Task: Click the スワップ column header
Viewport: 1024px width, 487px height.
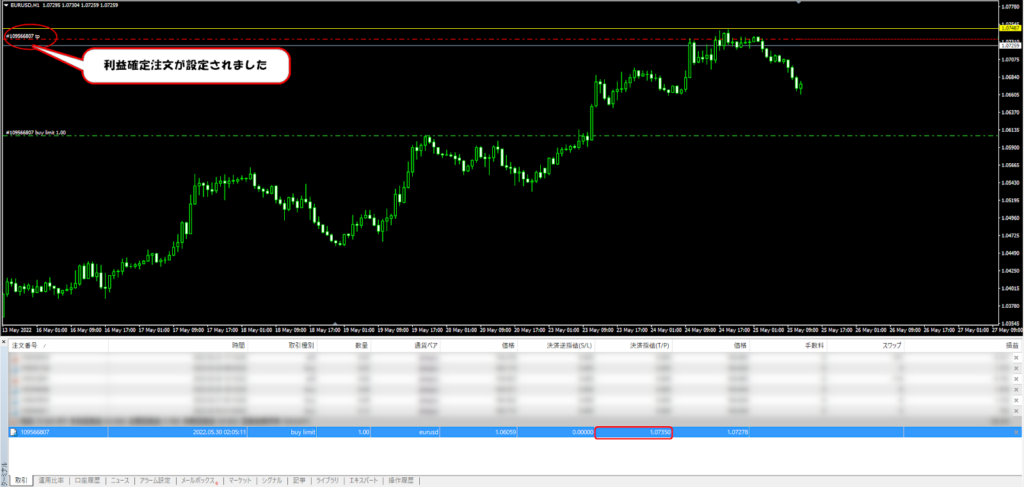Action: pyautogui.click(x=865, y=345)
